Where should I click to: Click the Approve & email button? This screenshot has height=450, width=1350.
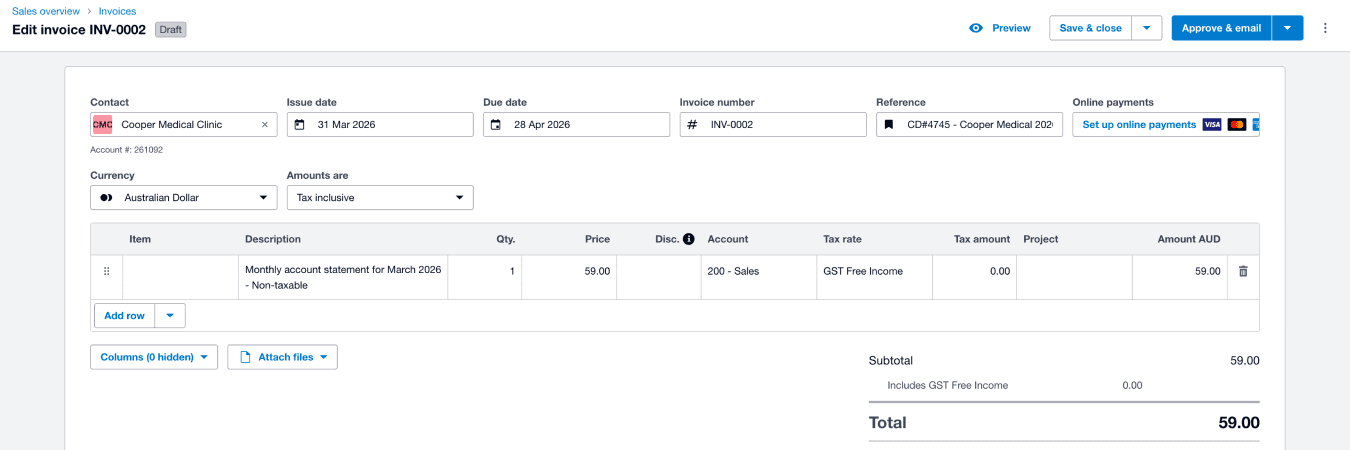pyautogui.click(x=1222, y=28)
